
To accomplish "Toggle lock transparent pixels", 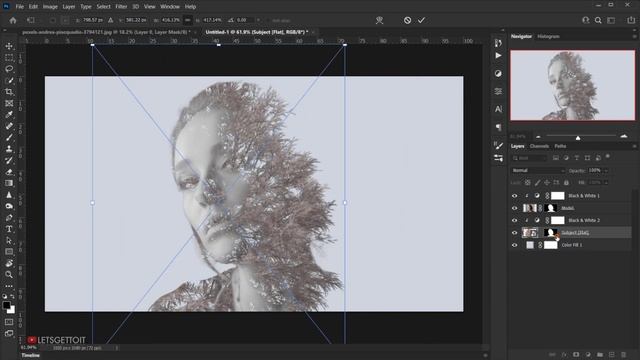I will (x=528, y=183).
